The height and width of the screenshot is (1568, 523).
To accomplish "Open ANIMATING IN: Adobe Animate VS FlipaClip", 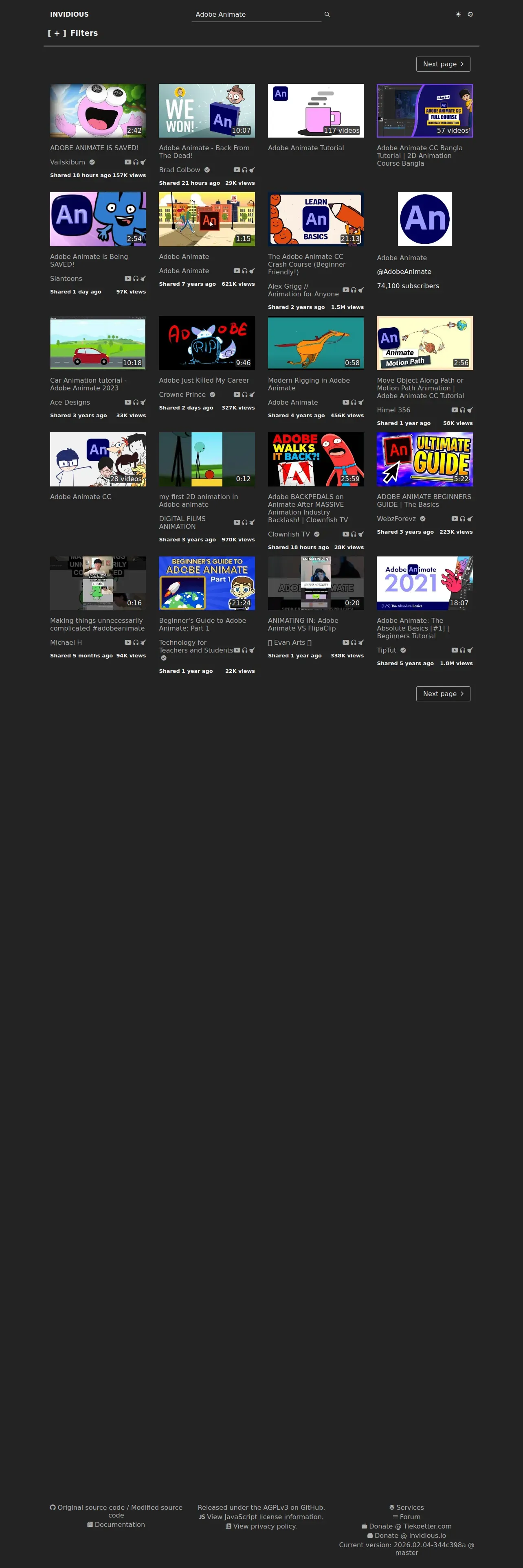I will click(303, 624).
